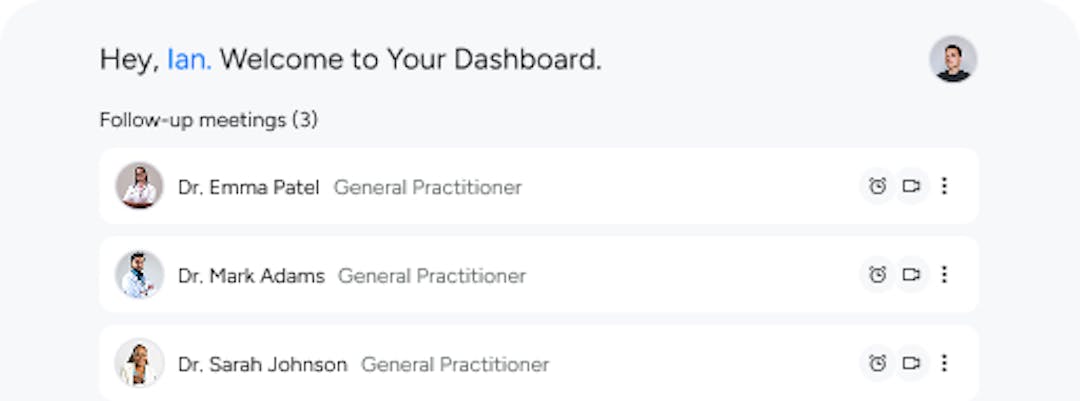The width and height of the screenshot is (1080, 401).
Task: Open Dr. Mark Adams's name link
Action: click(x=251, y=276)
